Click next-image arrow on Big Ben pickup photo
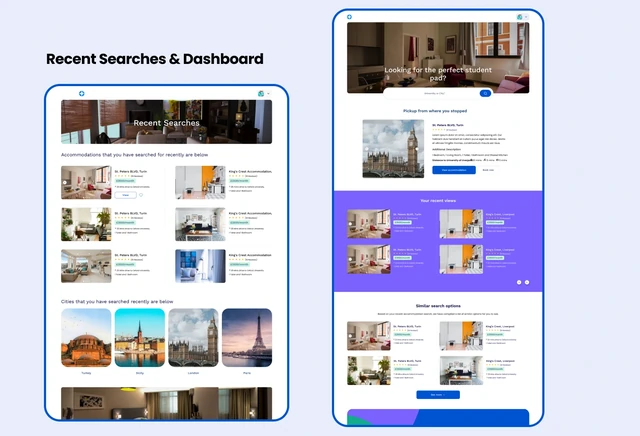The height and width of the screenshot is (436, 640). (417, 149)
